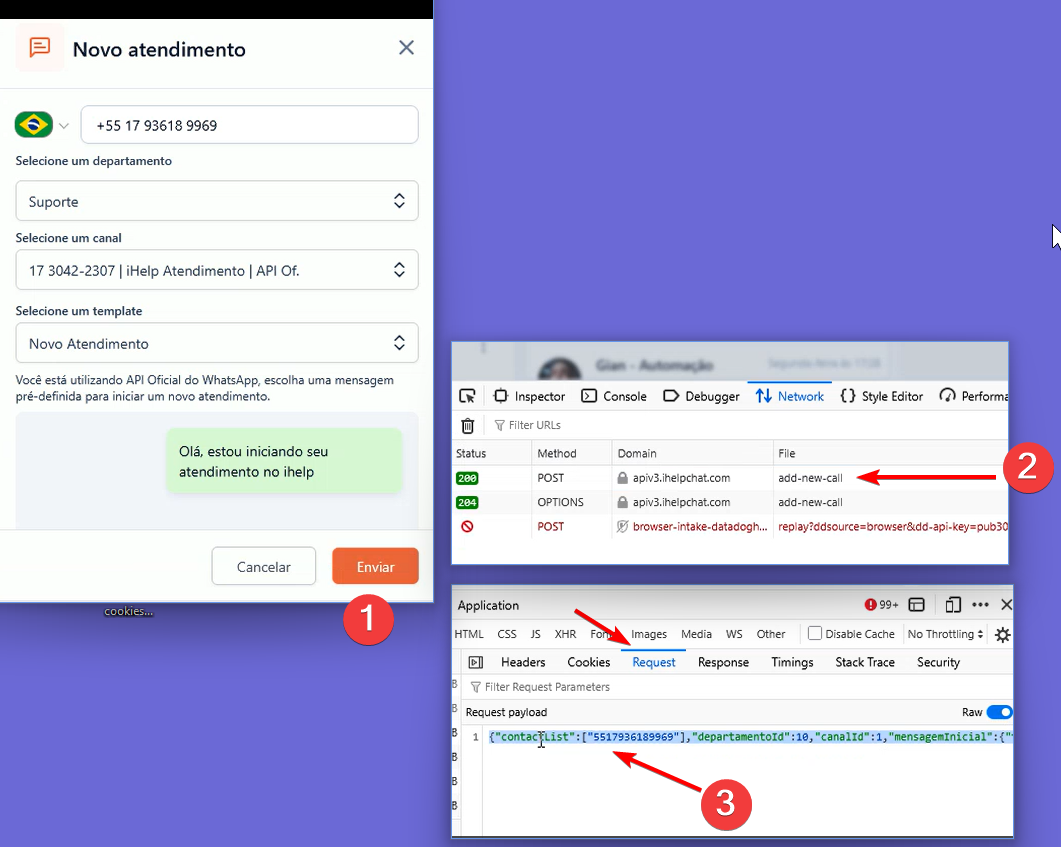
Task: Open the devtools three-dot menu
Action: coord(980,605)
